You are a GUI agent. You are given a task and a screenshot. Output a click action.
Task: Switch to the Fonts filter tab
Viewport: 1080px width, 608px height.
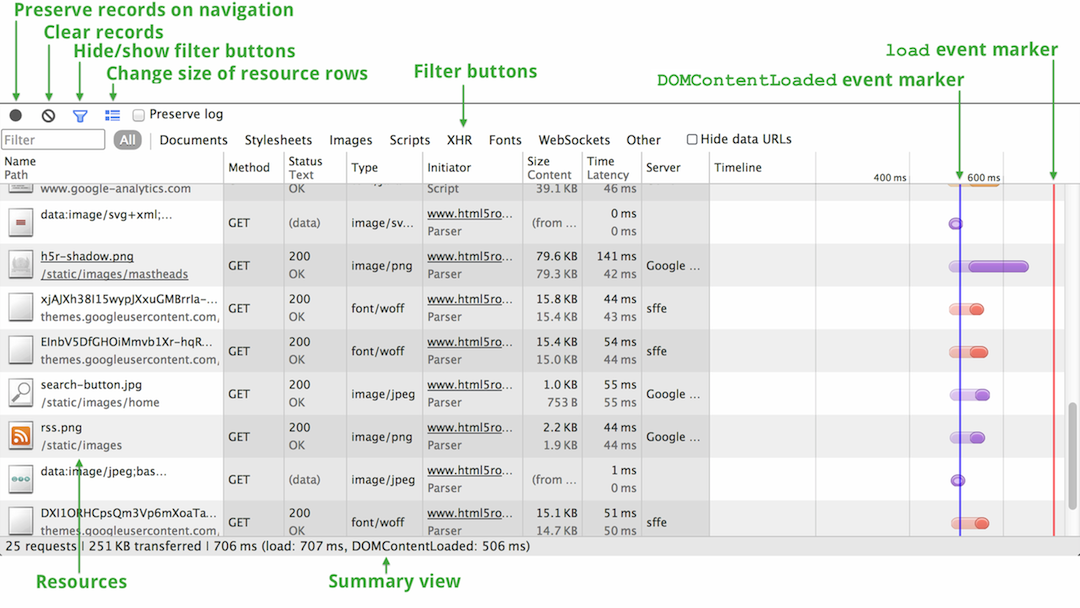pyautogui.click(x=505, y=140)
